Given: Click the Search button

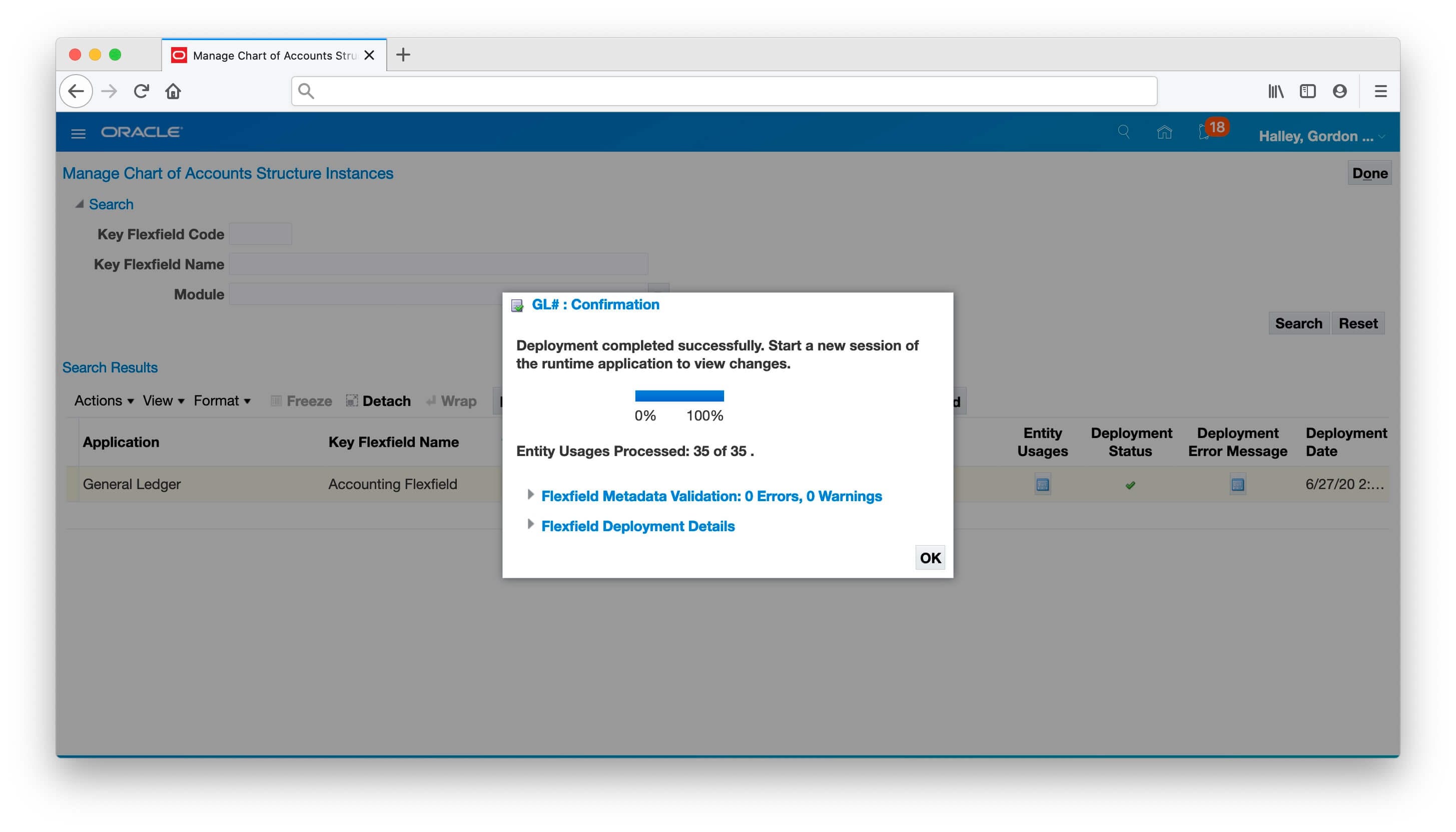Looking at the screenshot, I should click(x=1298, y=323).
